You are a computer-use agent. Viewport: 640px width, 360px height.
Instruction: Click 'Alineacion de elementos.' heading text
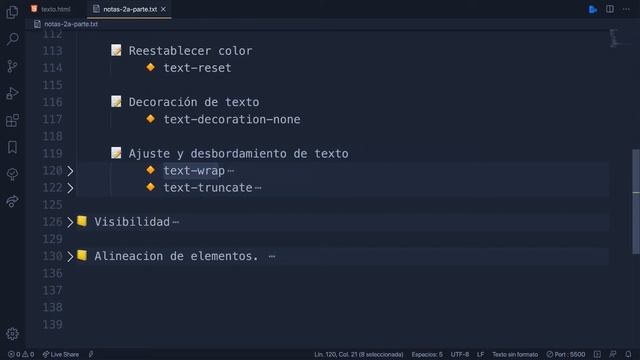pos(177,256)
